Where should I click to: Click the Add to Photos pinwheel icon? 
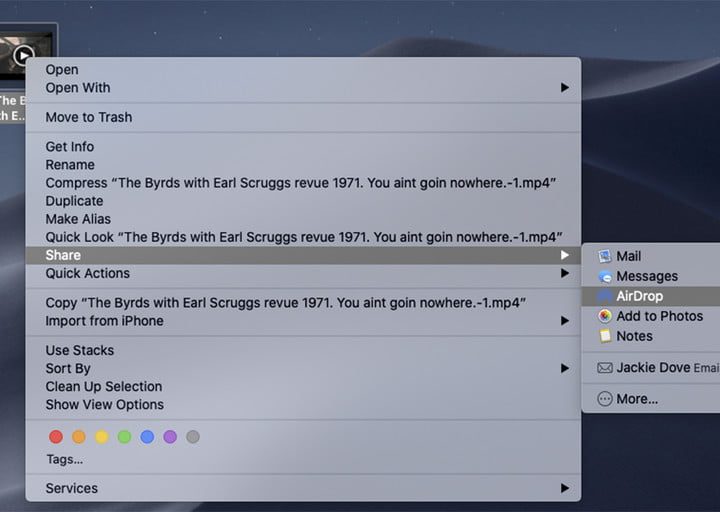[604, 316]
